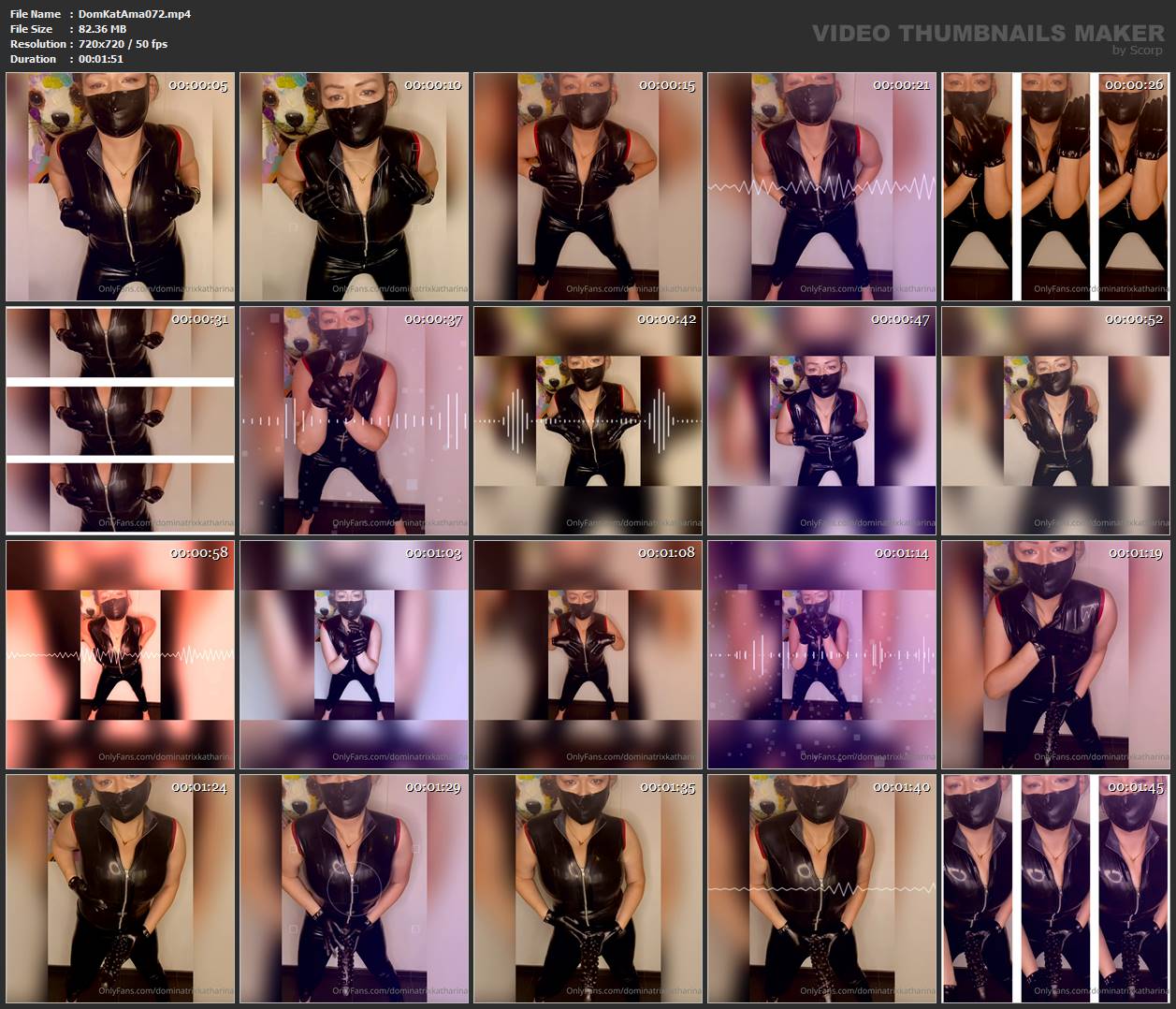The width and height of the screenshot is (1176, 1009).
Task: Open the thumbnail stamped 00:00:05
Action: (120, 187)
